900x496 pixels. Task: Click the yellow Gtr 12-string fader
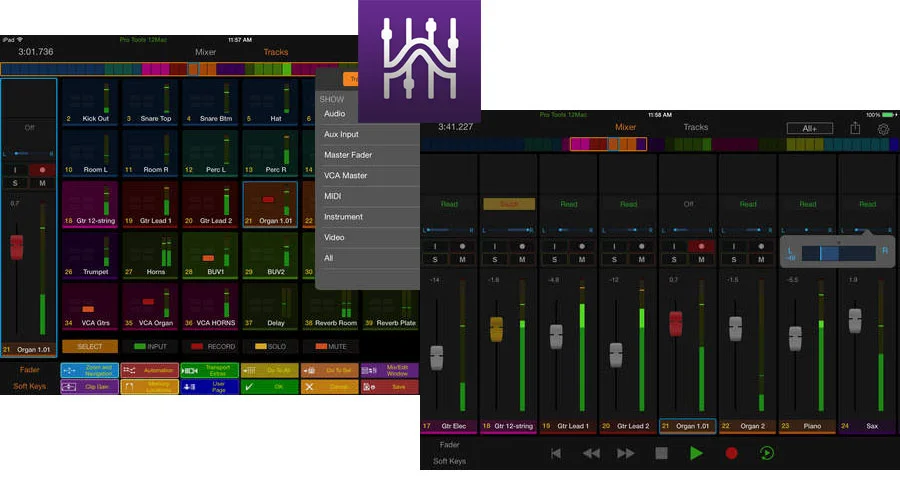(496, 329)
